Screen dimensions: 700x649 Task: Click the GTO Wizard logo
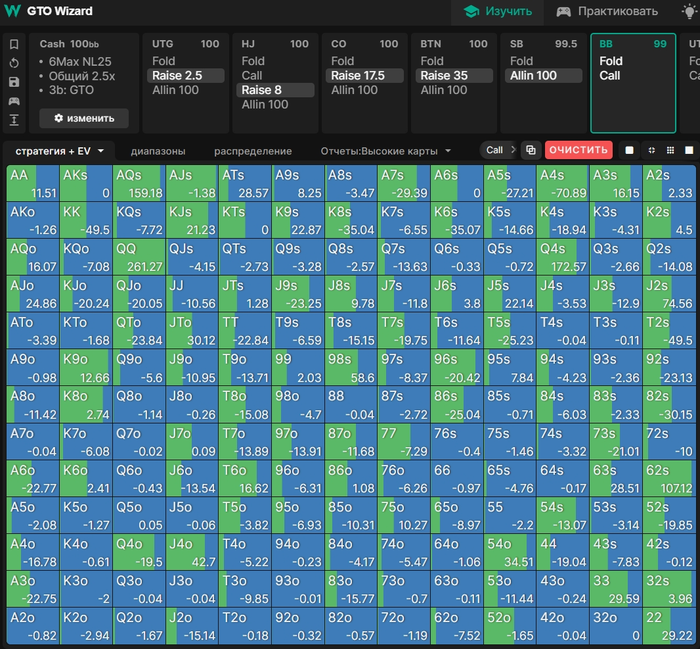click(48, 11)
